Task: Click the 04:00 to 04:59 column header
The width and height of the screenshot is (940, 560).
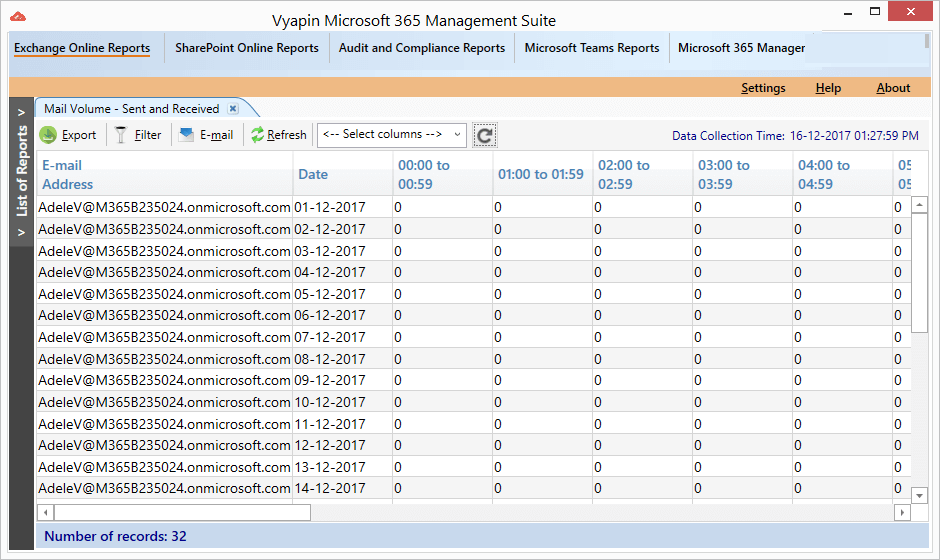Action: click(843, 174)
